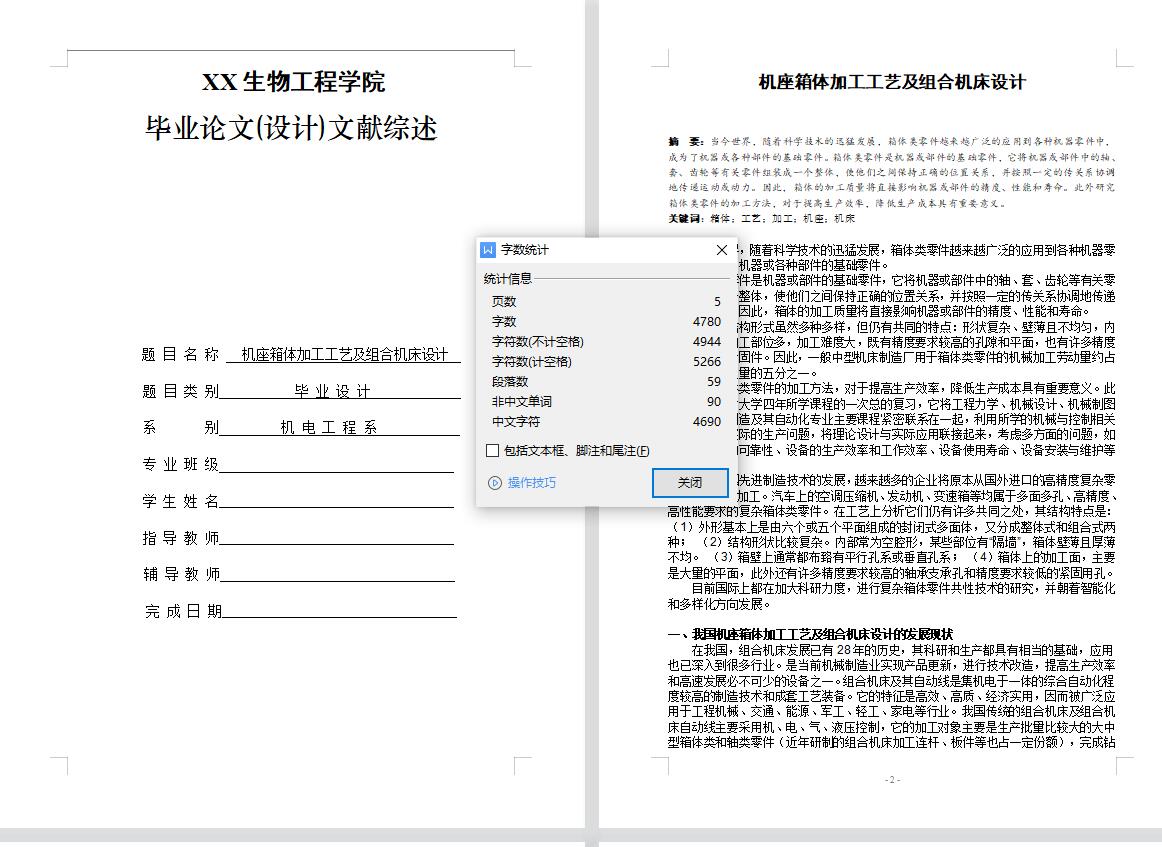Click the play icon beside 操作技巧

pos(494,483)
